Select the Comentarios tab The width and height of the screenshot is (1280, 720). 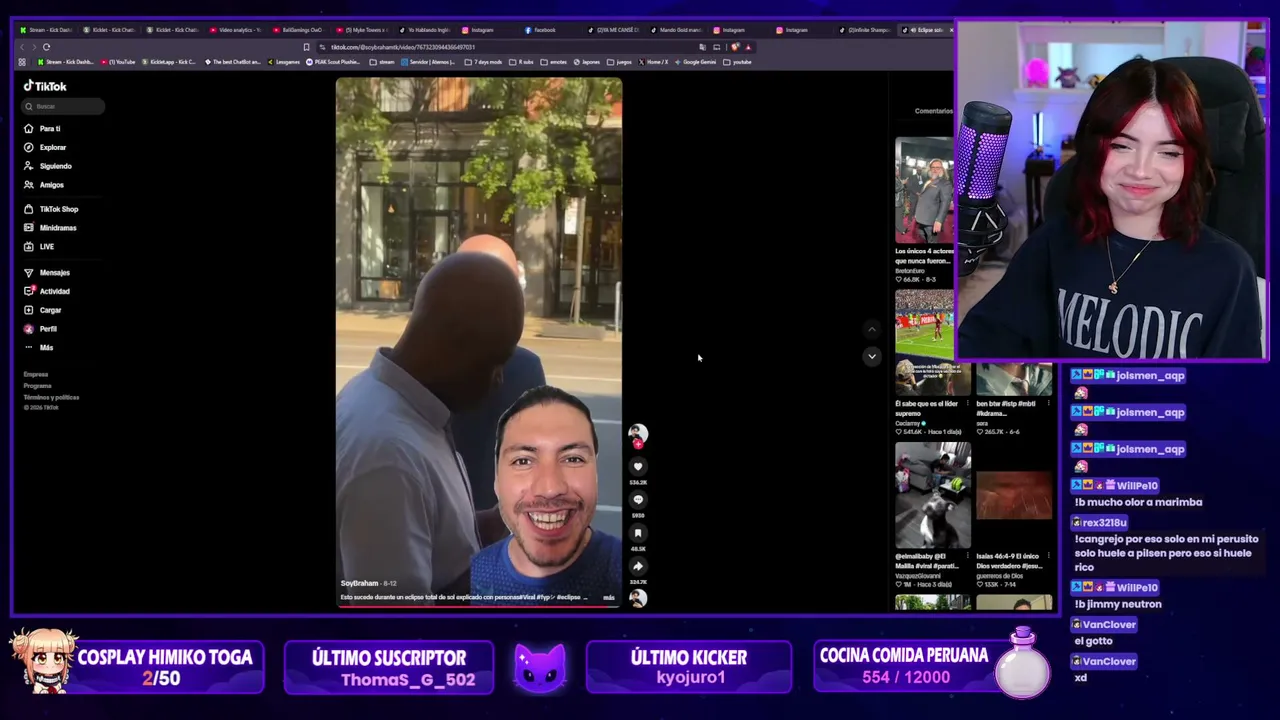[x=933, y=111]
